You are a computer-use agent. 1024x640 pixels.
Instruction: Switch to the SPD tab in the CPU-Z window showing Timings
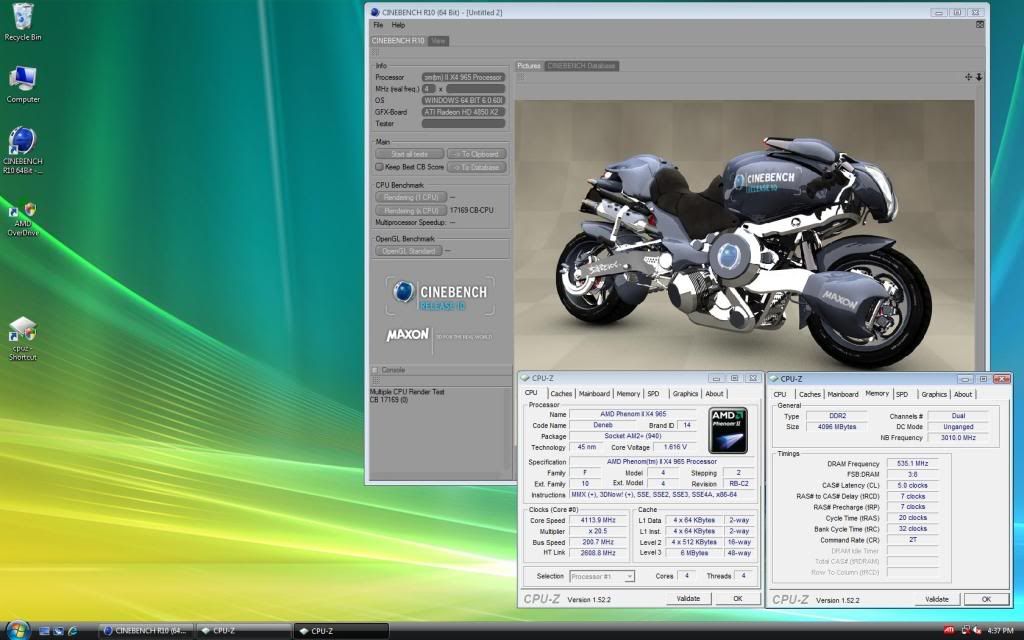tap(902, 394)
